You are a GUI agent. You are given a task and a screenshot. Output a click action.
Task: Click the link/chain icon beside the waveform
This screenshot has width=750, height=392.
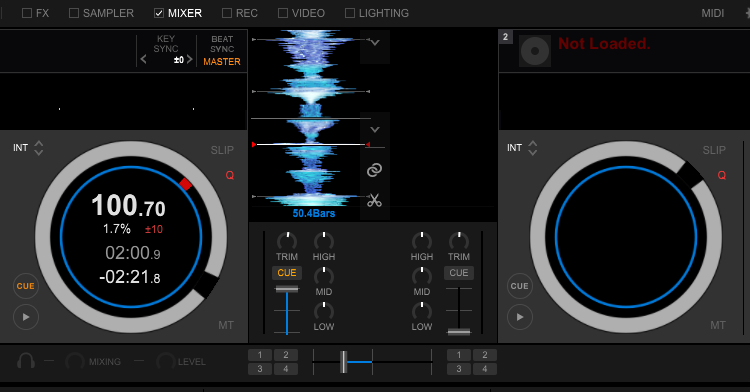(375, 170)
